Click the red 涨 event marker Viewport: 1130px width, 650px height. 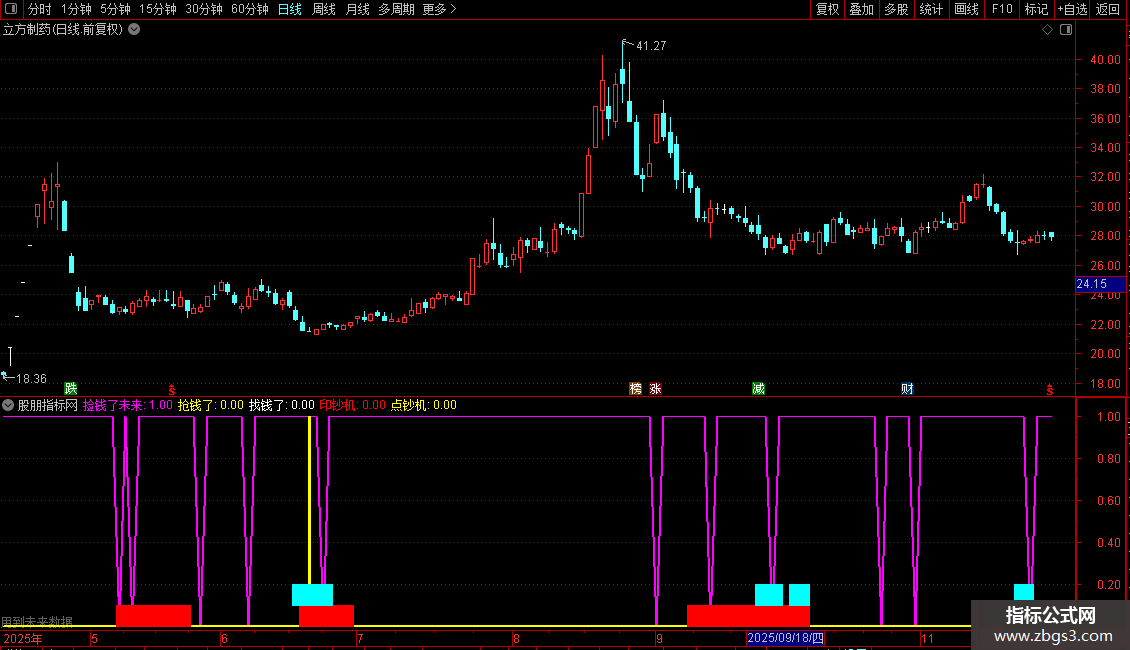pos(655,388)
